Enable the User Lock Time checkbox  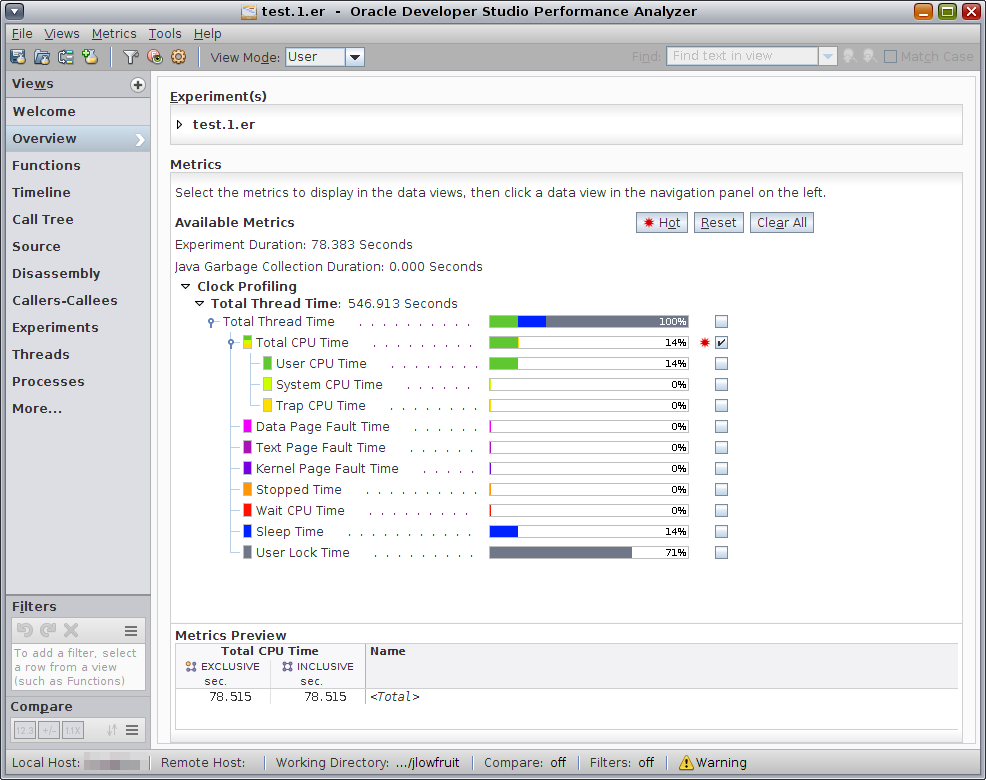(x=721, y=552)
